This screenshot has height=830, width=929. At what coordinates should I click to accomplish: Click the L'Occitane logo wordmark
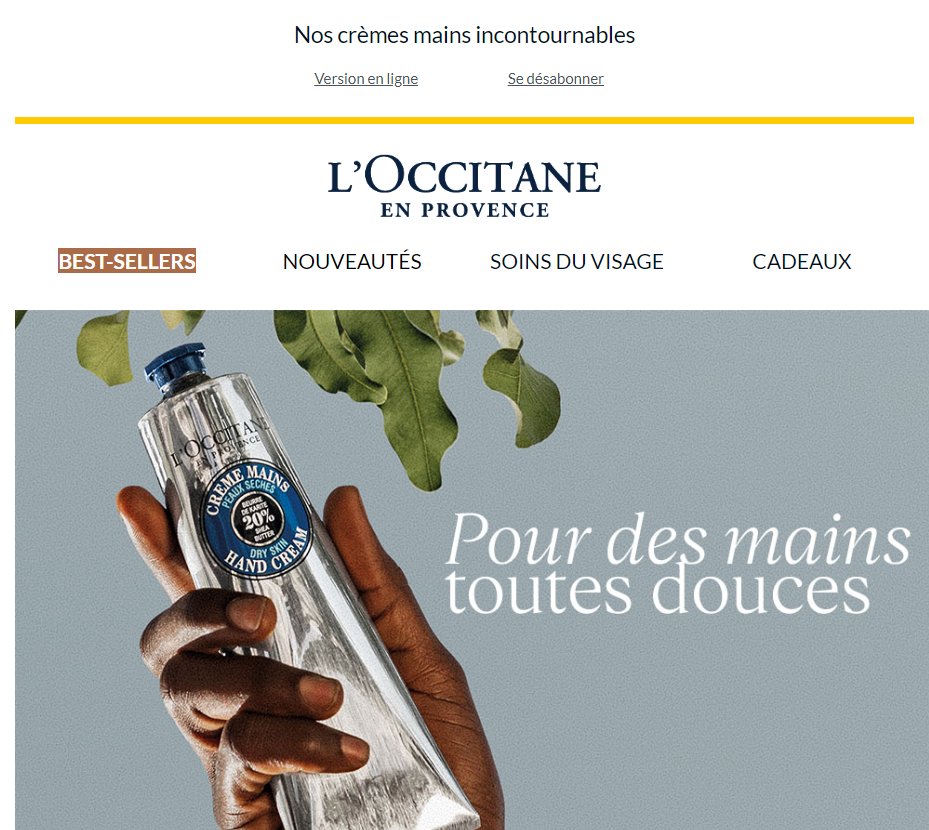(x=464, y=175)
